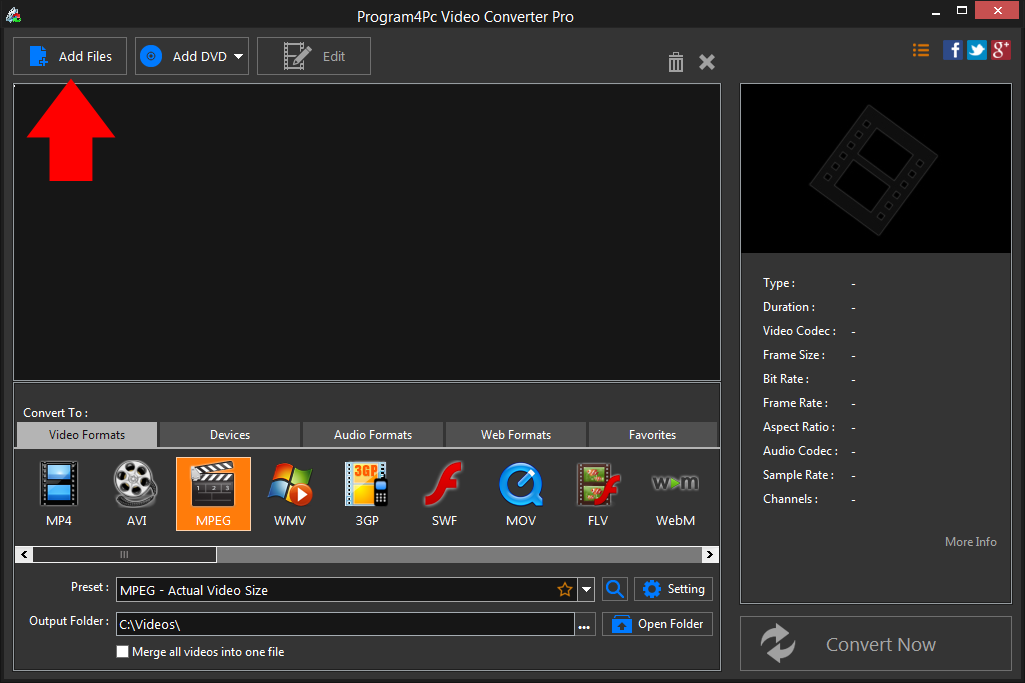The image size is (1025, 683).
Task: Choose the AVI format icon
Action: pos(135,493)
